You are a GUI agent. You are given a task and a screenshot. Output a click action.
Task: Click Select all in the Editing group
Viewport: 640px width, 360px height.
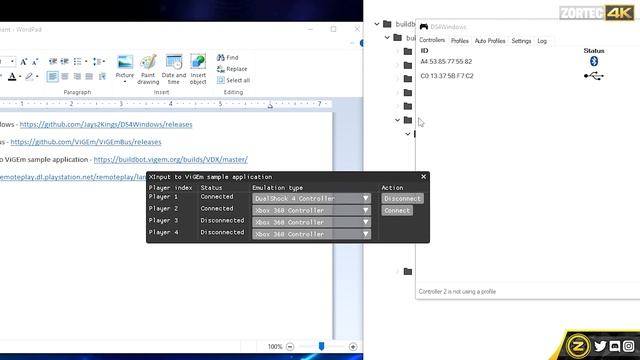[x=233, y=80]
